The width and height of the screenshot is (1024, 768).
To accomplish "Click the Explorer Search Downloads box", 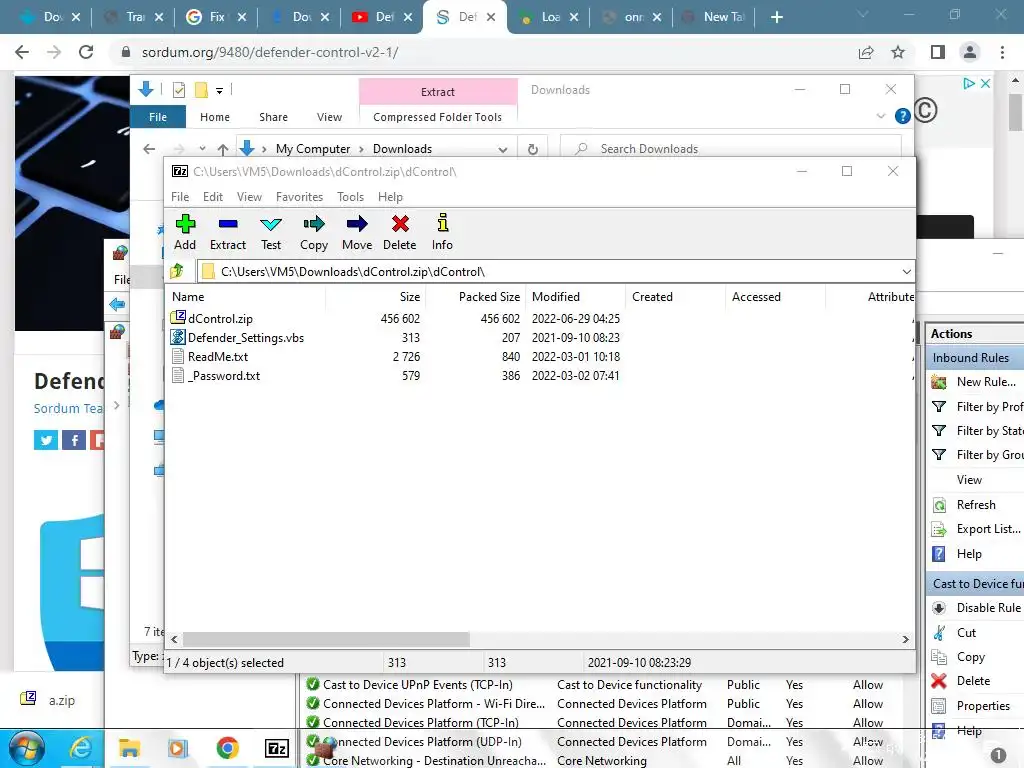I will [x=731, y=149].
